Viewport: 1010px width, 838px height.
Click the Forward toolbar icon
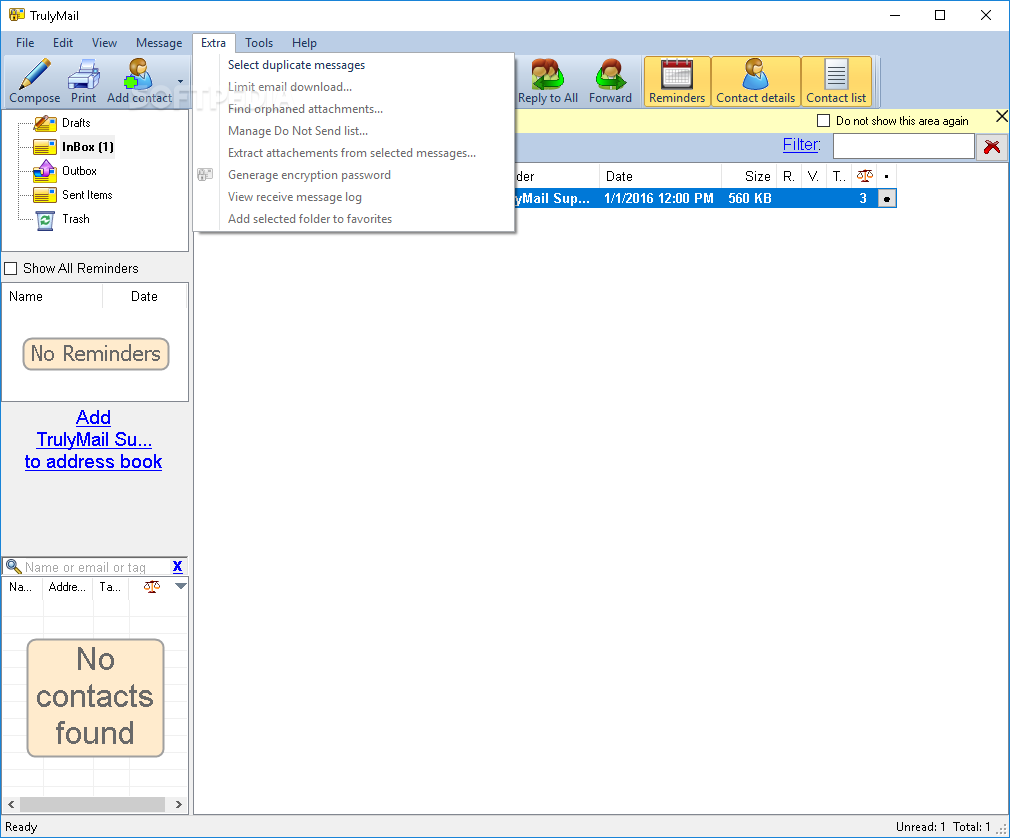610,74
